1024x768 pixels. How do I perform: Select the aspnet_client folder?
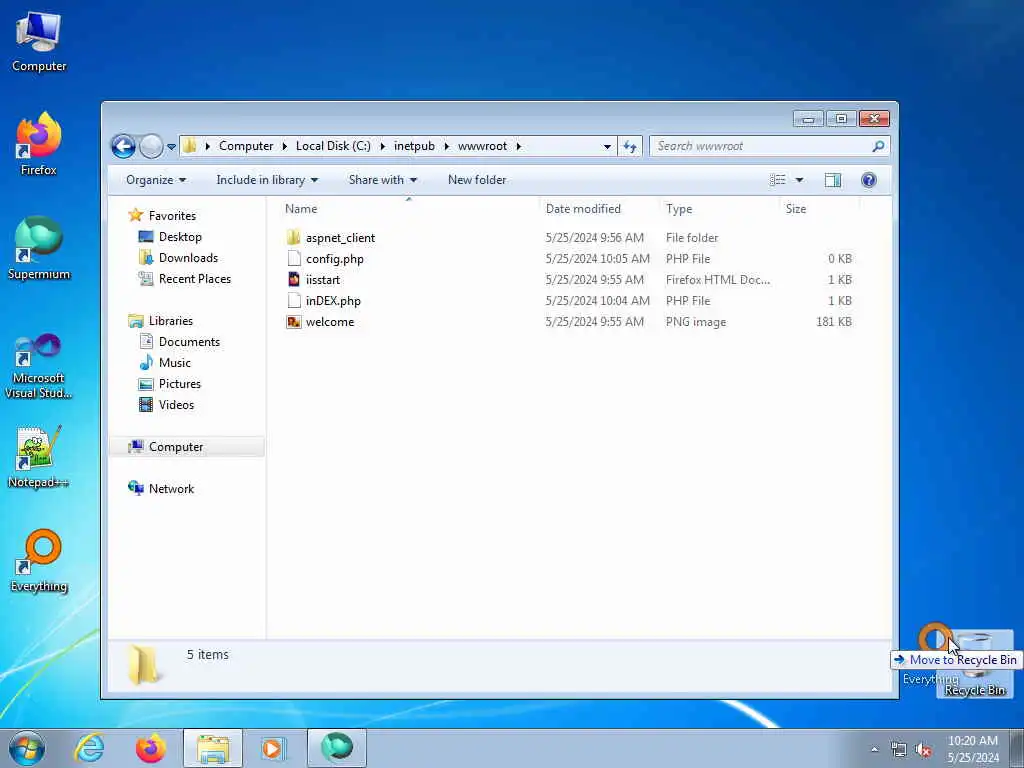(x=330, y=238)
